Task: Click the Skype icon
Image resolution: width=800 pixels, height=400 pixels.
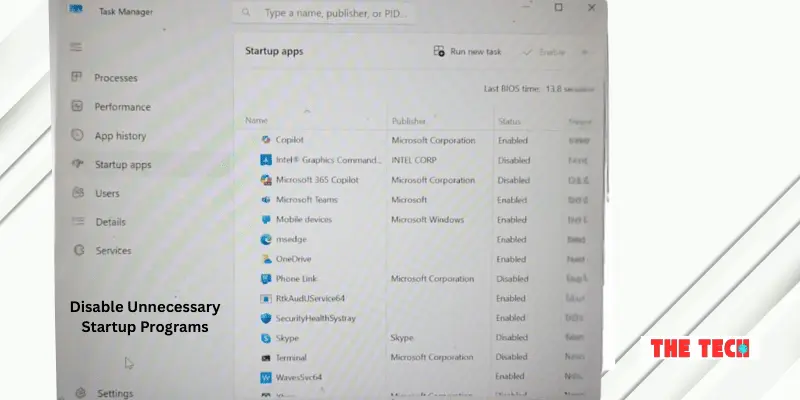Action: [x=266, y=338]
